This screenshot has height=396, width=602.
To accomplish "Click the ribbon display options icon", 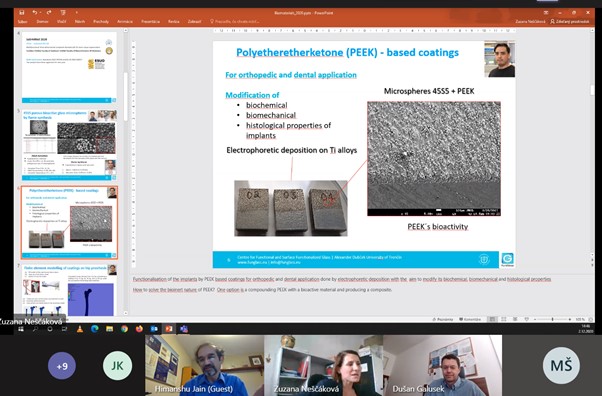I will [546, 13].
